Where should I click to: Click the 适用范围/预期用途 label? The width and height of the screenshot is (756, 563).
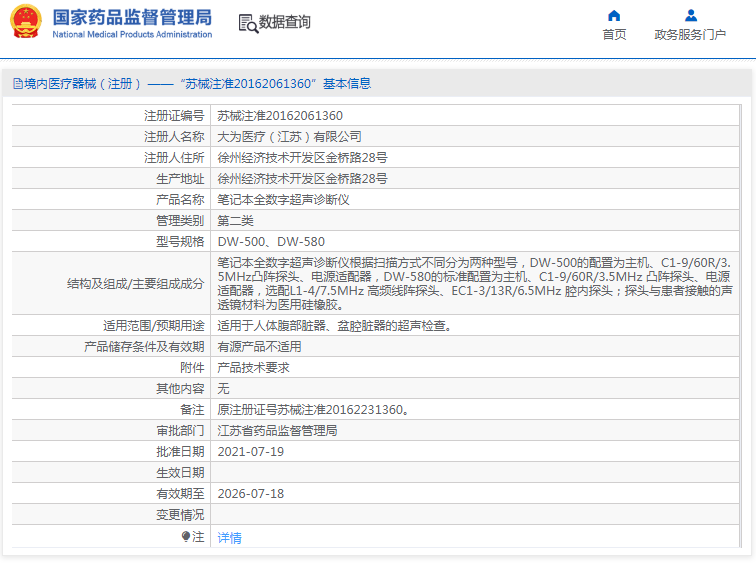coord(154,326)
